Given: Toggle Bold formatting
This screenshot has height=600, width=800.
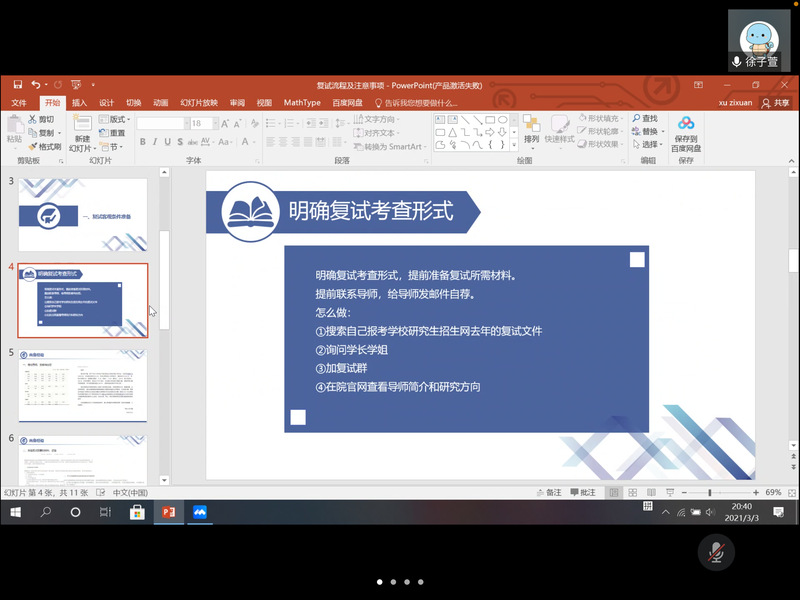Looking at the screenshot, I should tap(143, 142).
